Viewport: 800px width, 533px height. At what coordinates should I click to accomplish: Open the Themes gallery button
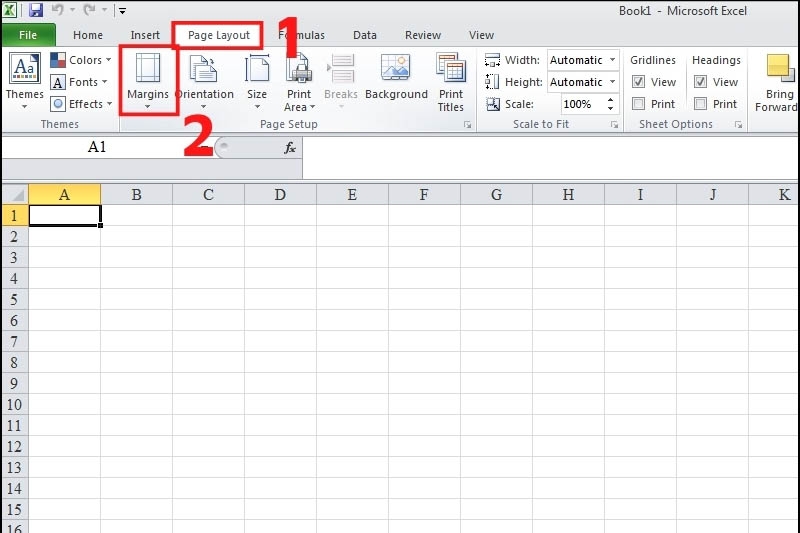pyautogui.click(x=24, y=81)
